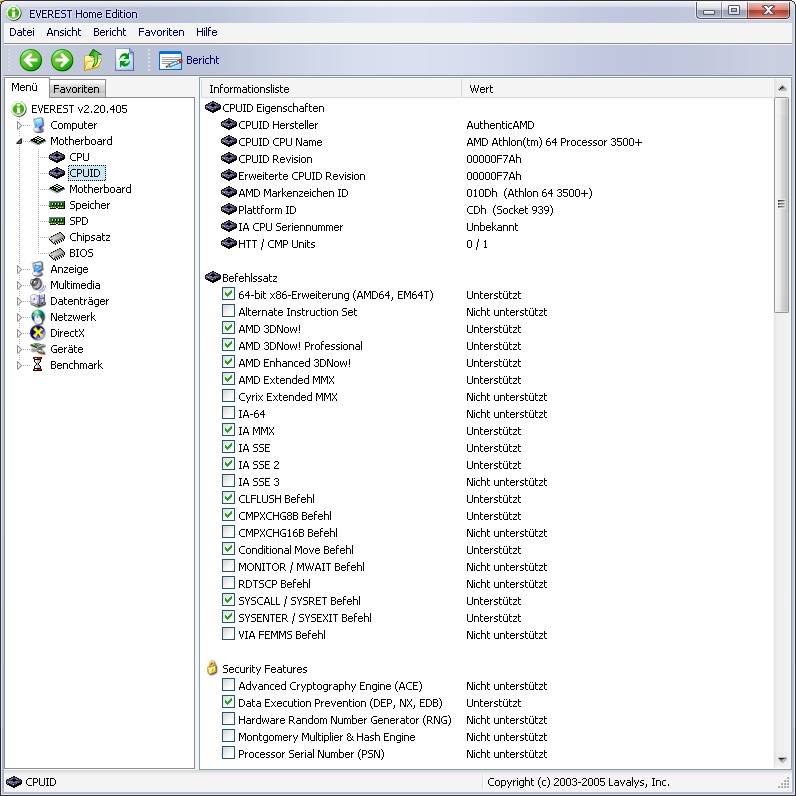796x796 pixels.
Task: Click the Plattform ID row icon
Action: pyautogui.click(x=229, y=209)
